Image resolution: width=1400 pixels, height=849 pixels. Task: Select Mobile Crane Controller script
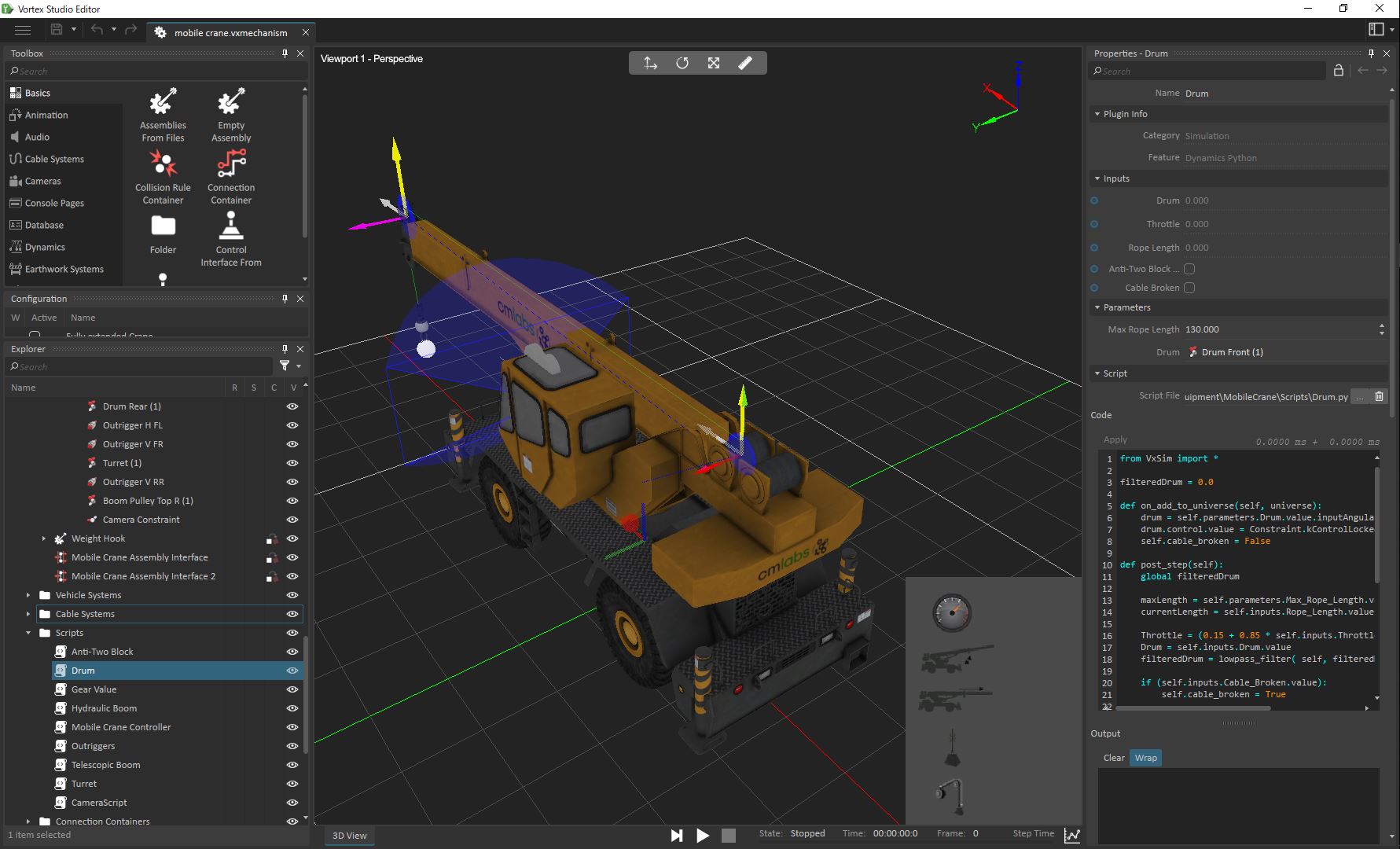pos(121,727)
